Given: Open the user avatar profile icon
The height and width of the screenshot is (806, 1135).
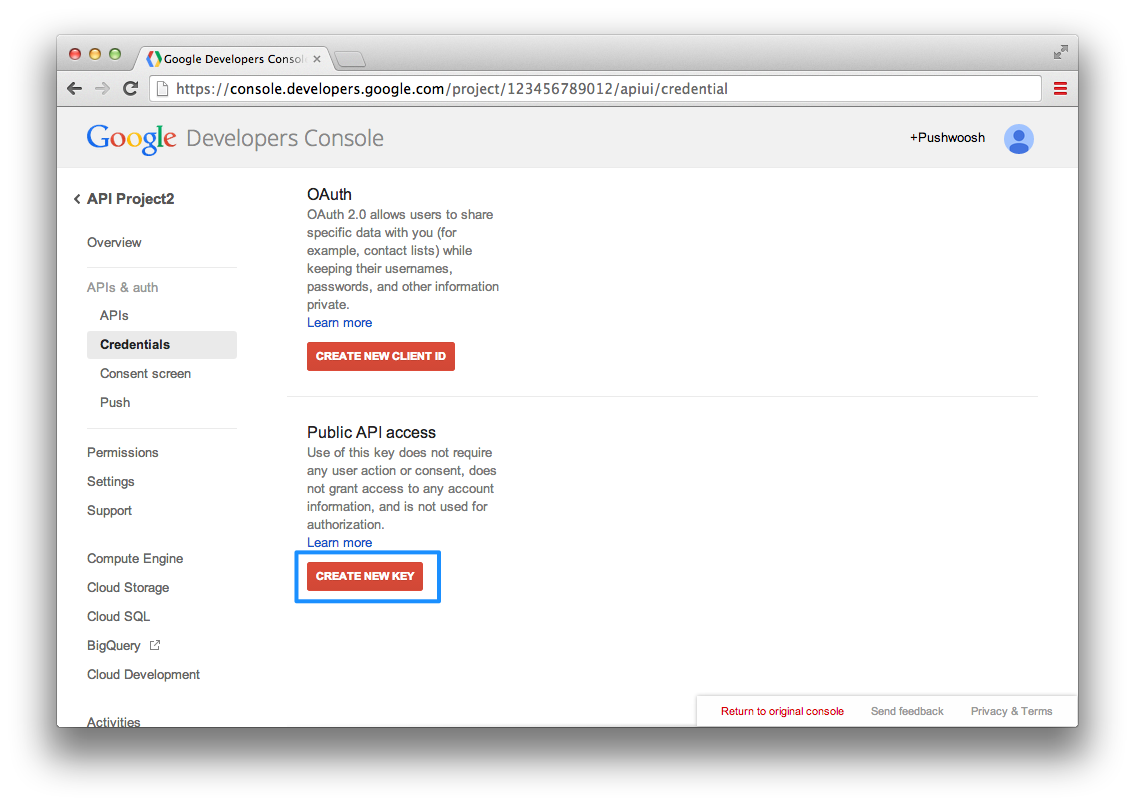Looking at the screenshot, I should pyautogui.click(x=1018, y=138).
